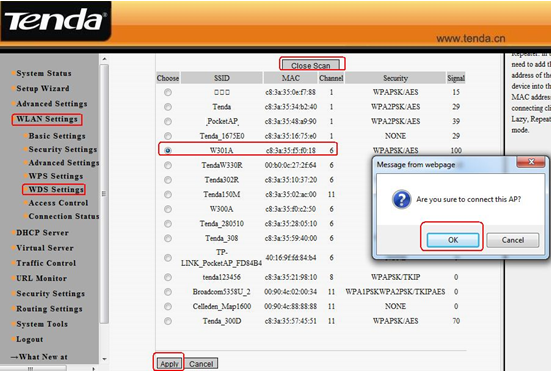Open Routing Settings menu
Screen dimensions: 551x371
pos(49,308)
